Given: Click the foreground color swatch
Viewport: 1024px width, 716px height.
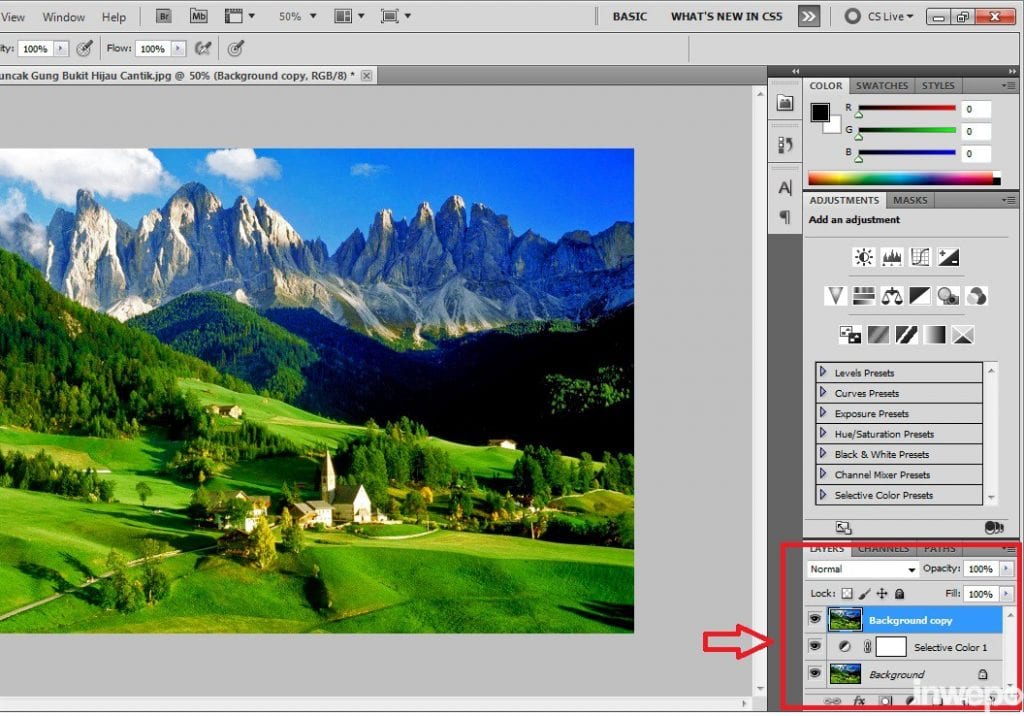Looking at the screenshot, I should pos(820,112).
